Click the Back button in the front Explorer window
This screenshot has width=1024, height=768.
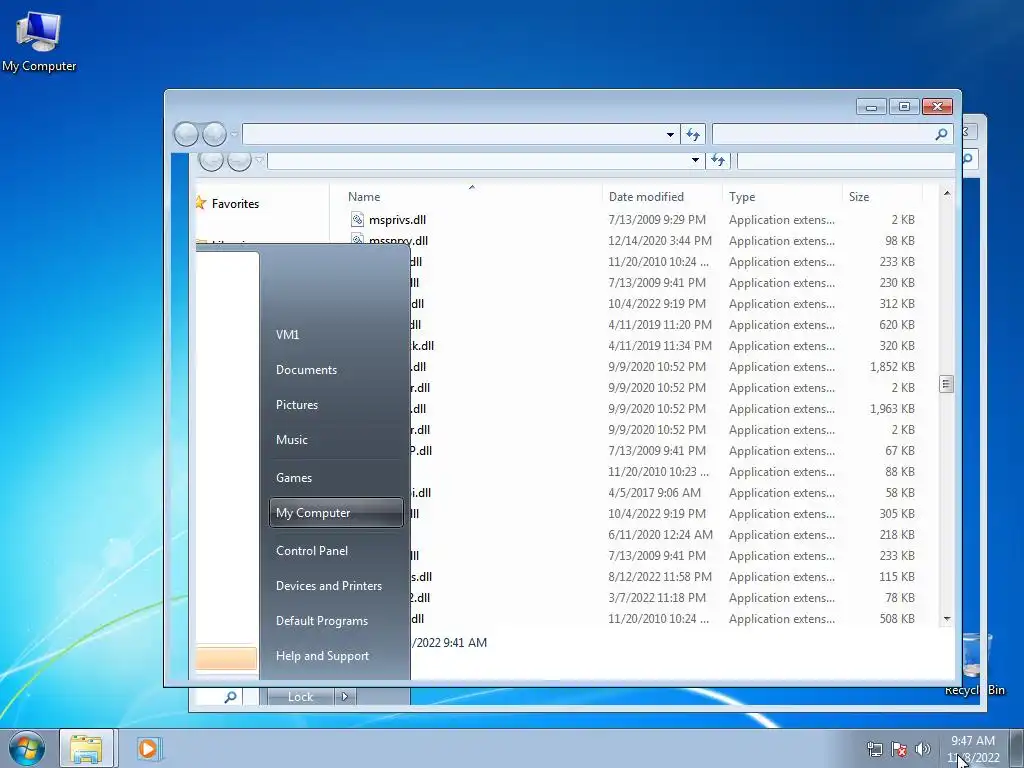(x=186, y=135)
